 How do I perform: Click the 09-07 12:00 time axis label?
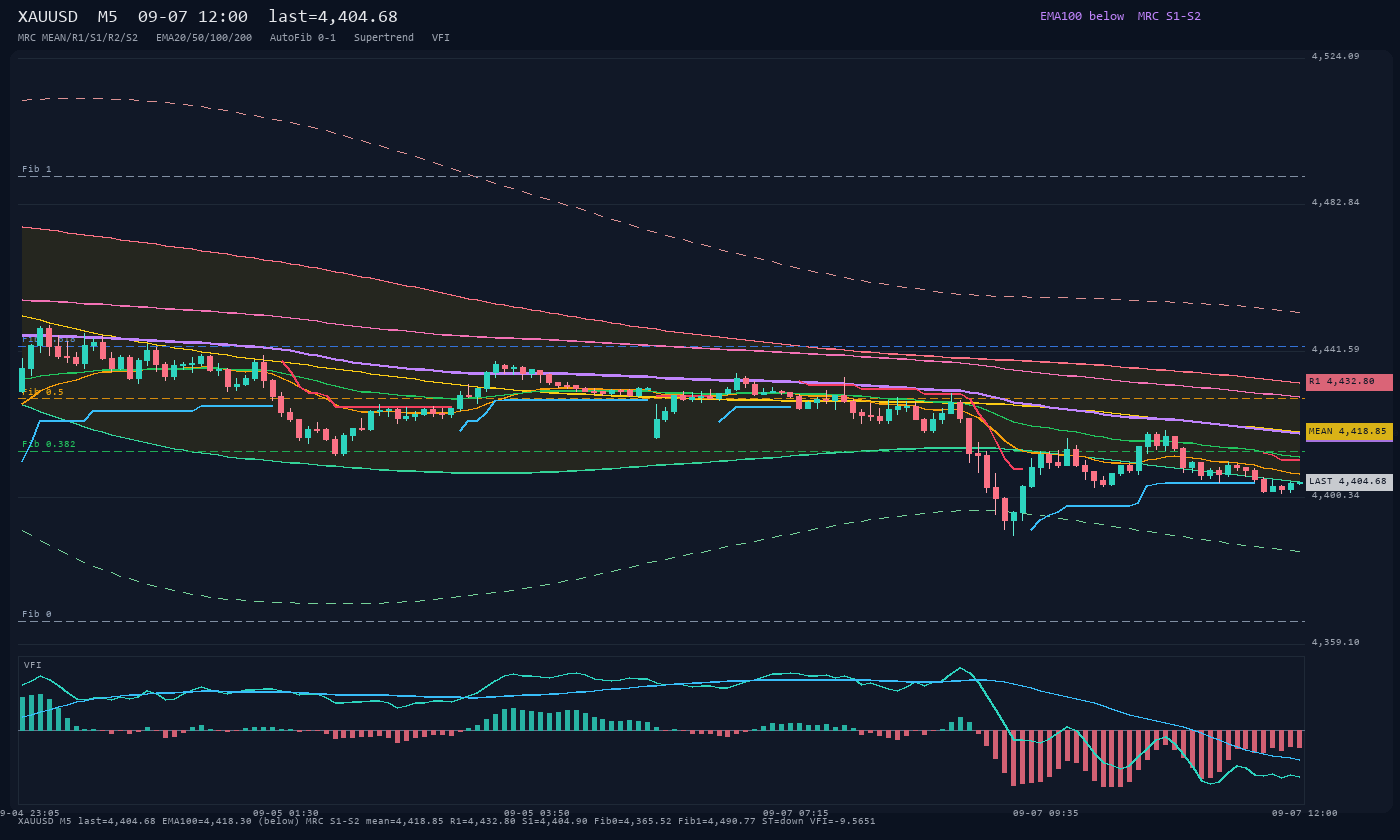tap(1305, 813)
